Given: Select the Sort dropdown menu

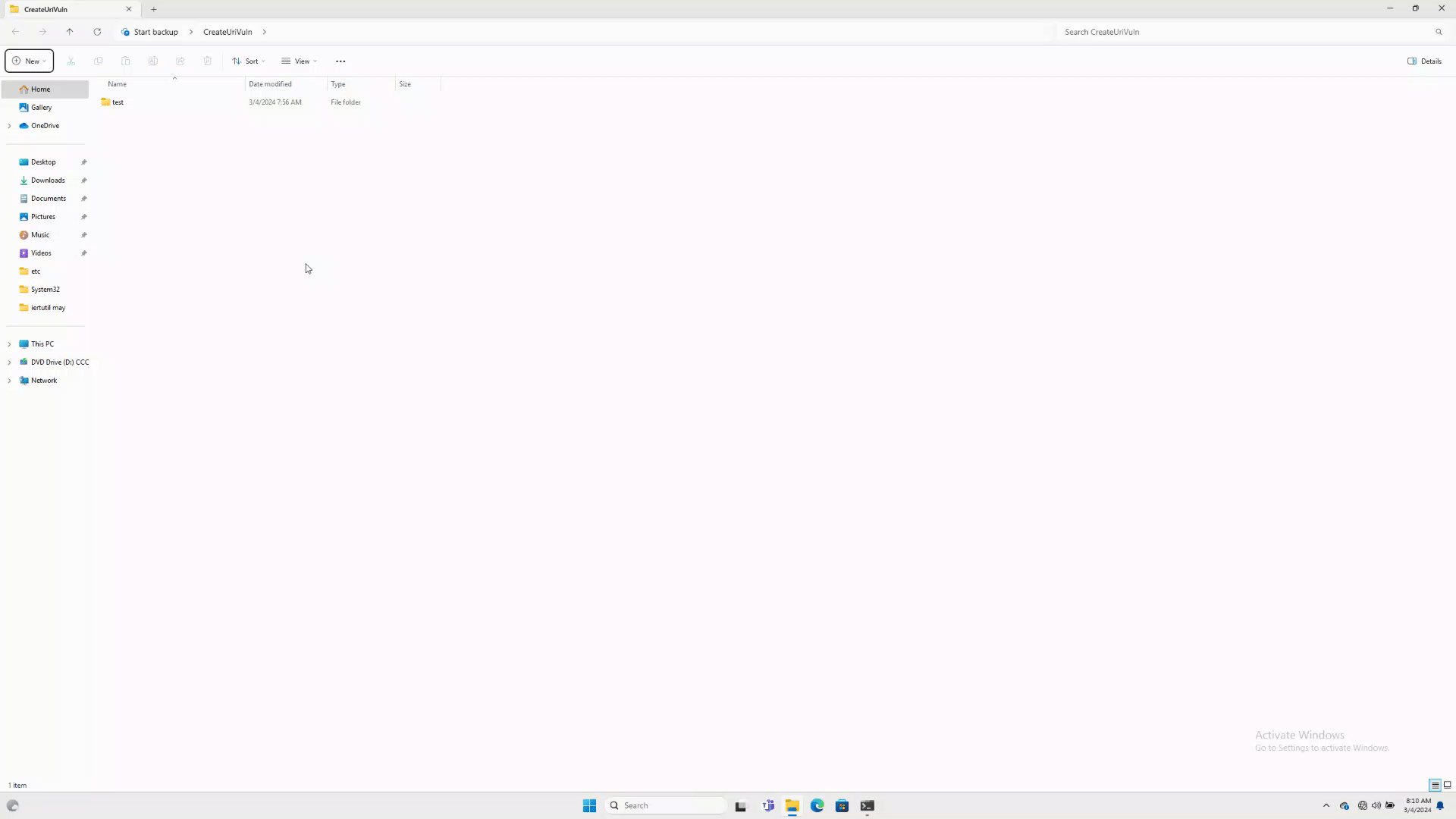Looking at the screenshot, I should 248,61.
